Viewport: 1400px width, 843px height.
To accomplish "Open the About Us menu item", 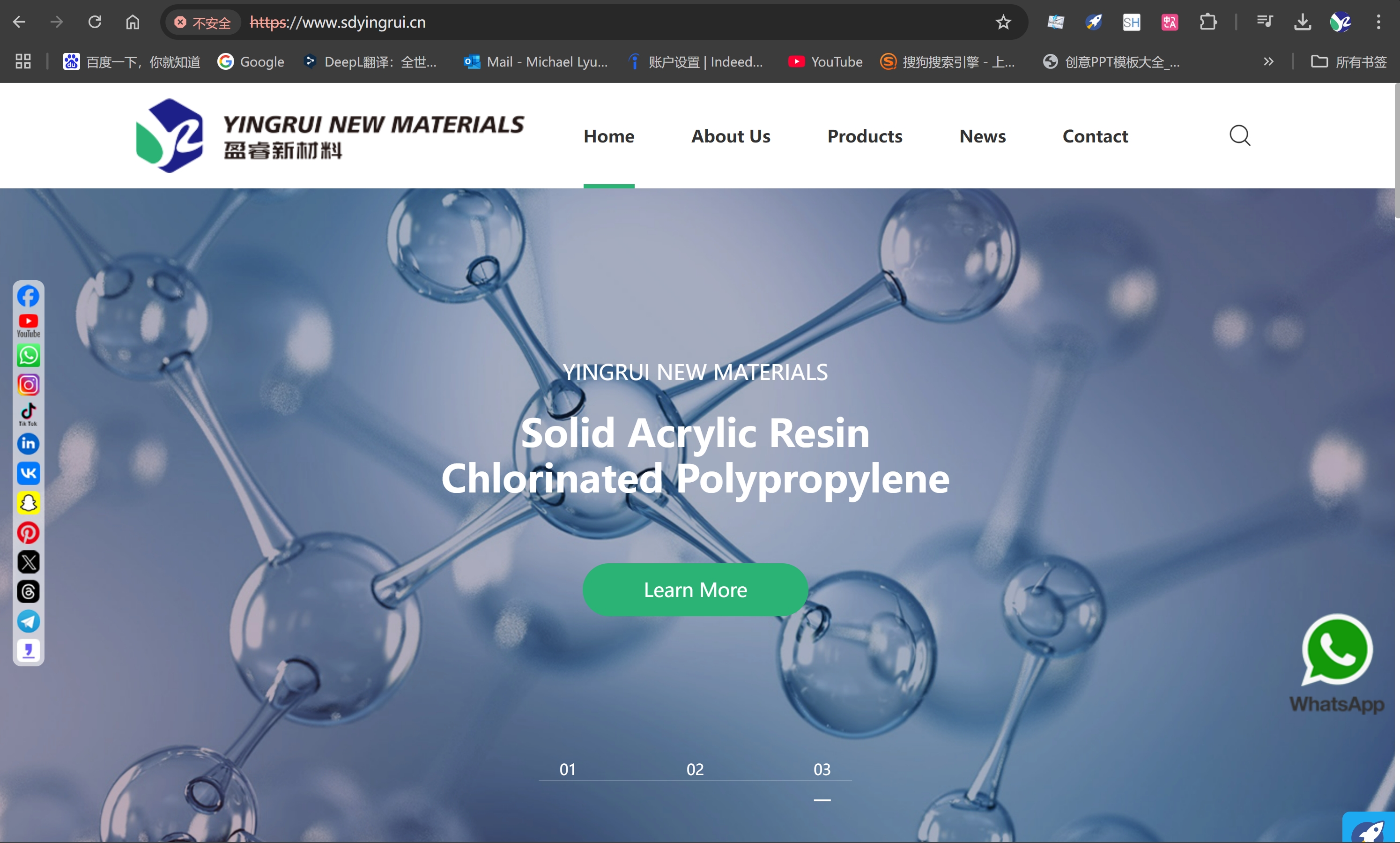I will tap(731, 136).
